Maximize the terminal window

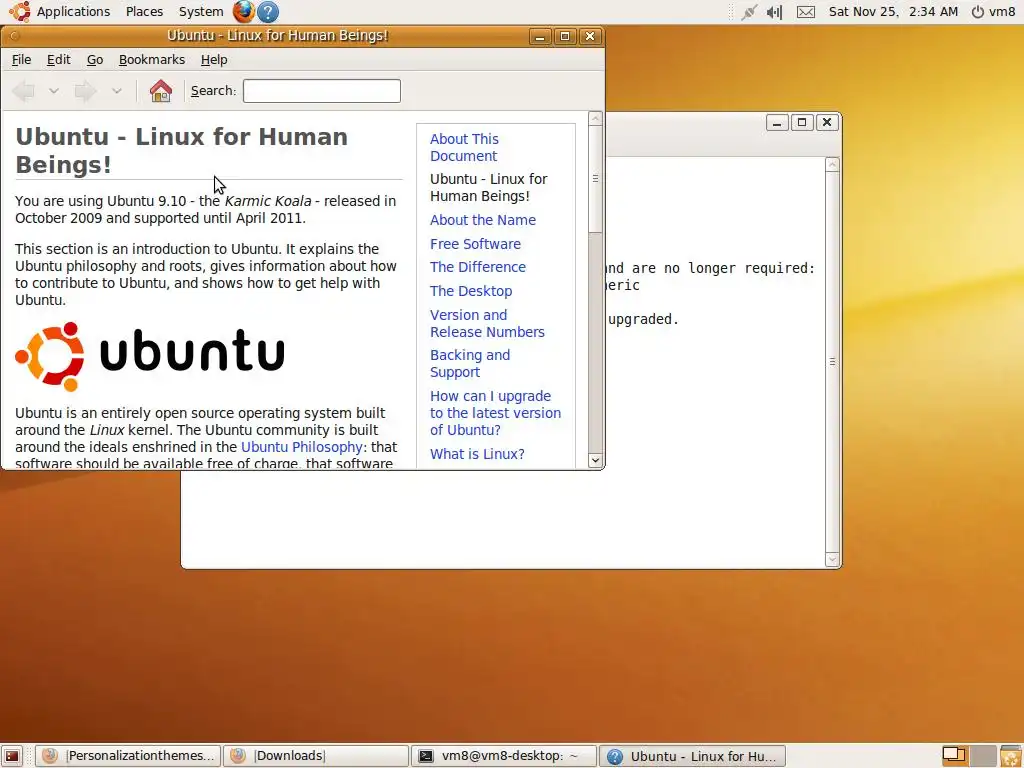click(802, 122)
